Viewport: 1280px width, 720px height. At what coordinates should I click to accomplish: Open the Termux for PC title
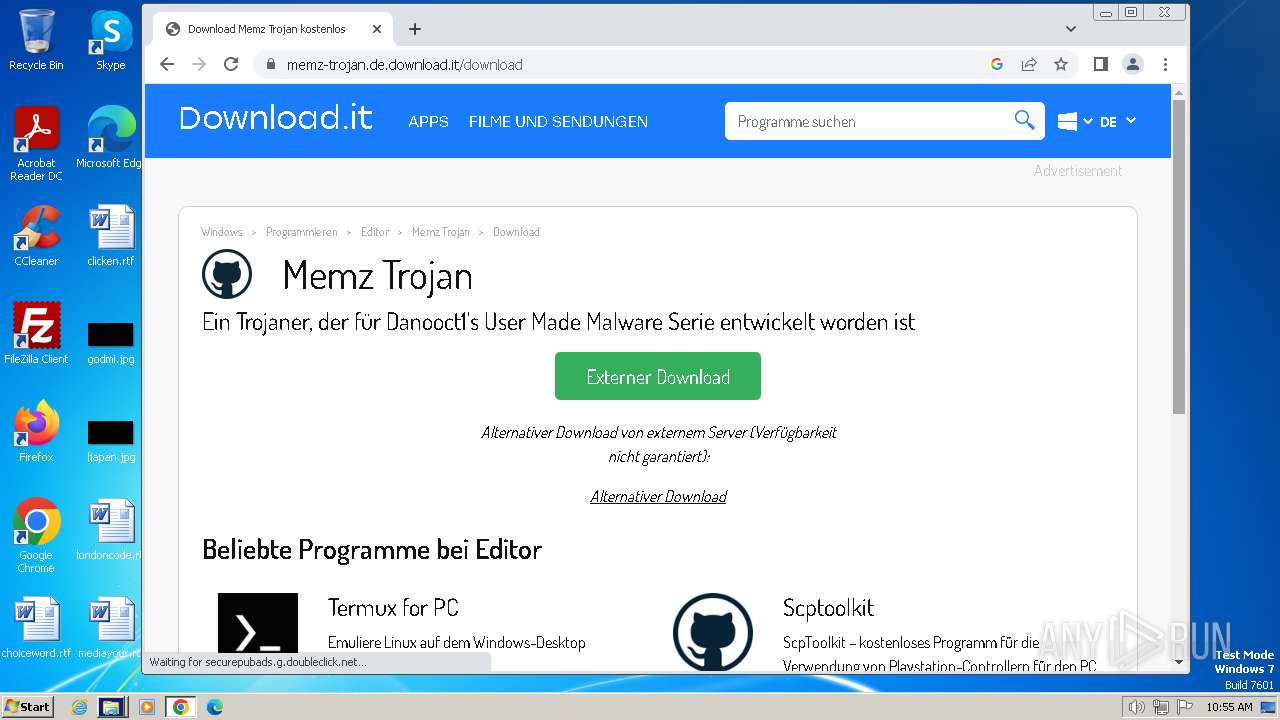click(393, 607)
